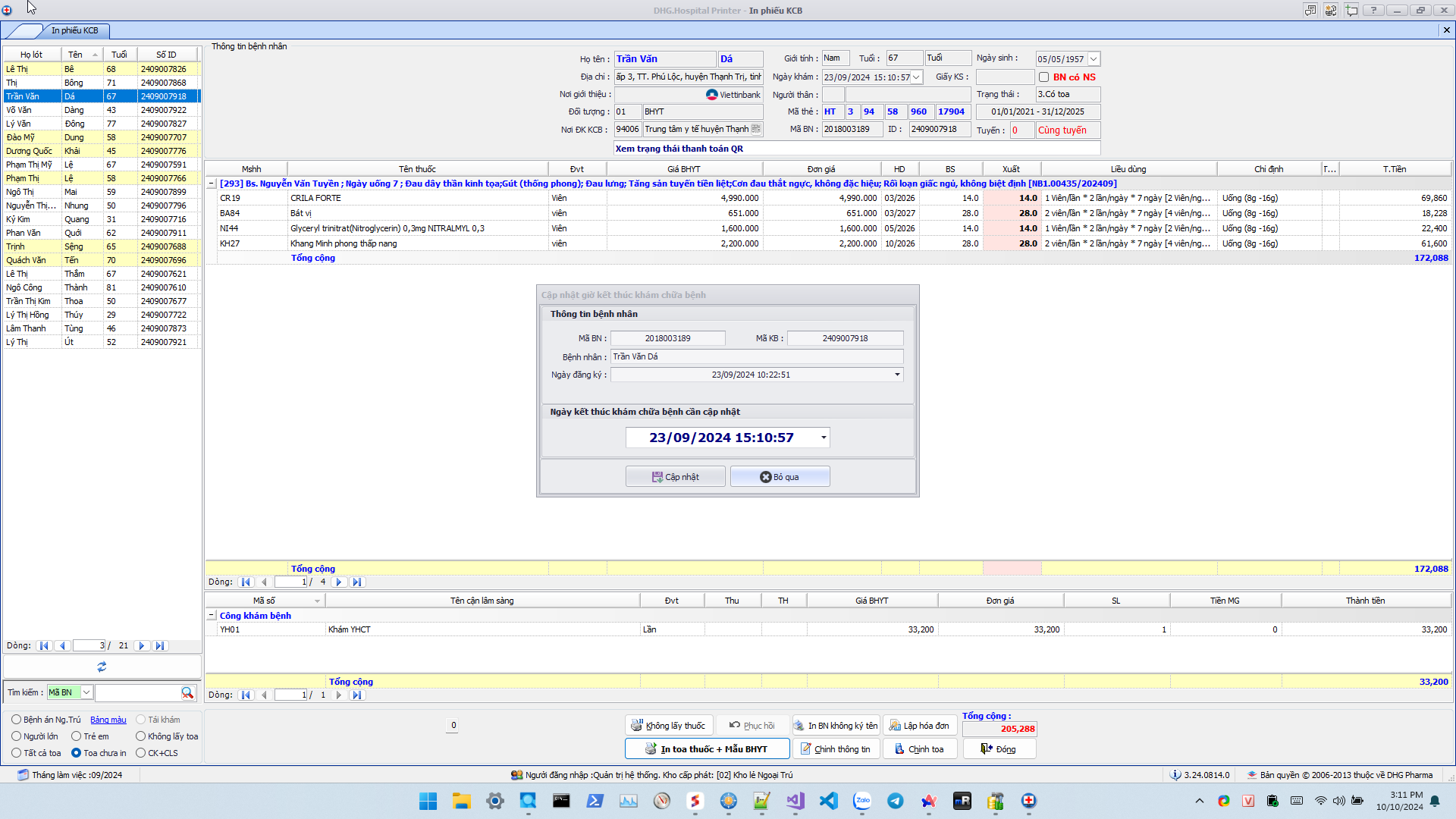Switch to the In phiếu KCB tab

click(74, 30)
